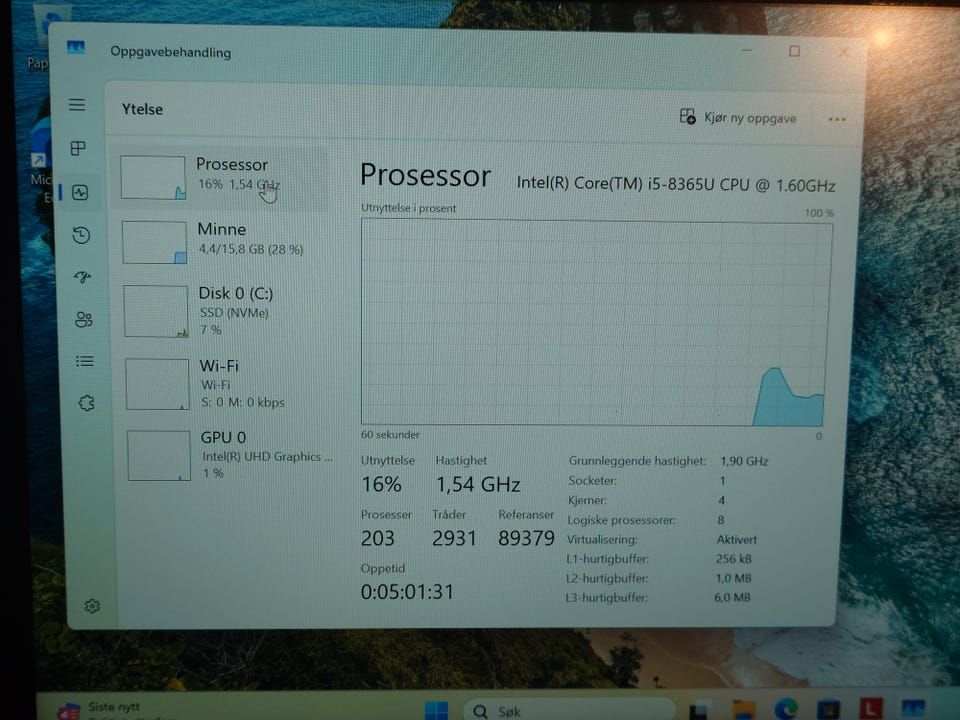Open the red L app in taskbar
Viewport: 960px width, 720px height.
(x=870, y=708)
